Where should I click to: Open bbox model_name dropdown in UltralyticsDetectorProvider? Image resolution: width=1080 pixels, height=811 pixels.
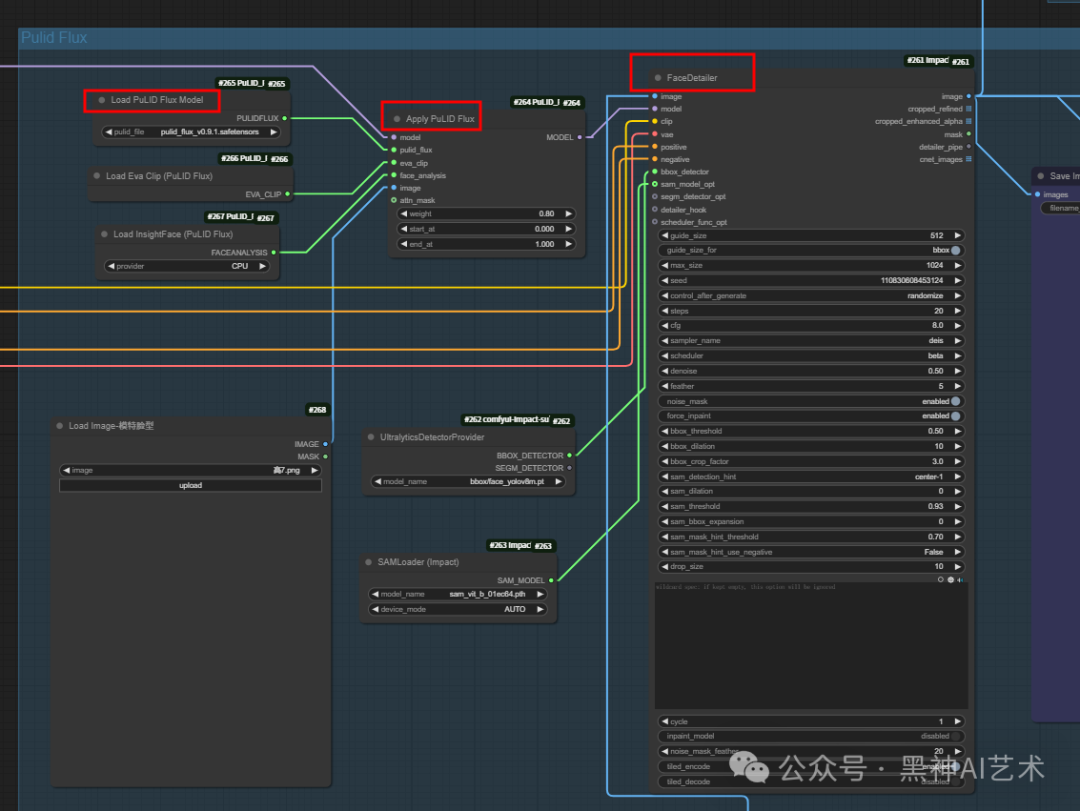pos(468,482)
